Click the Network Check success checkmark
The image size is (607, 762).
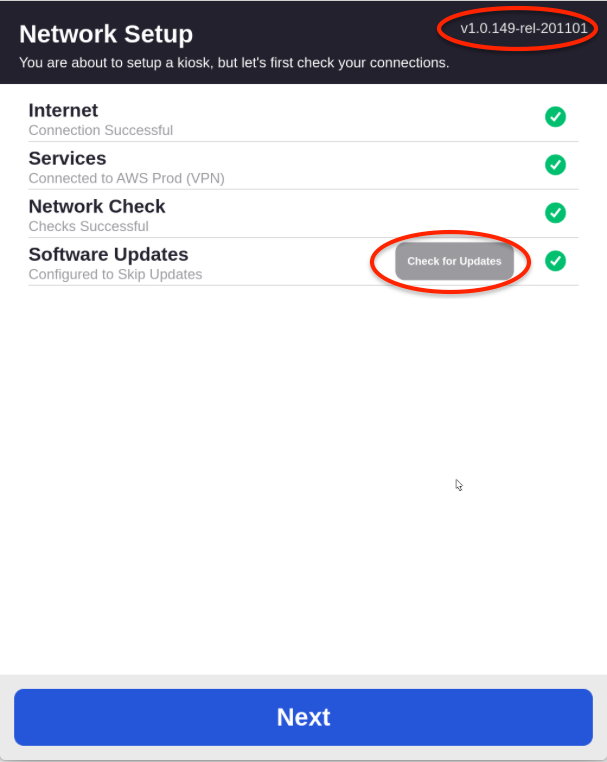coord(555,213)
